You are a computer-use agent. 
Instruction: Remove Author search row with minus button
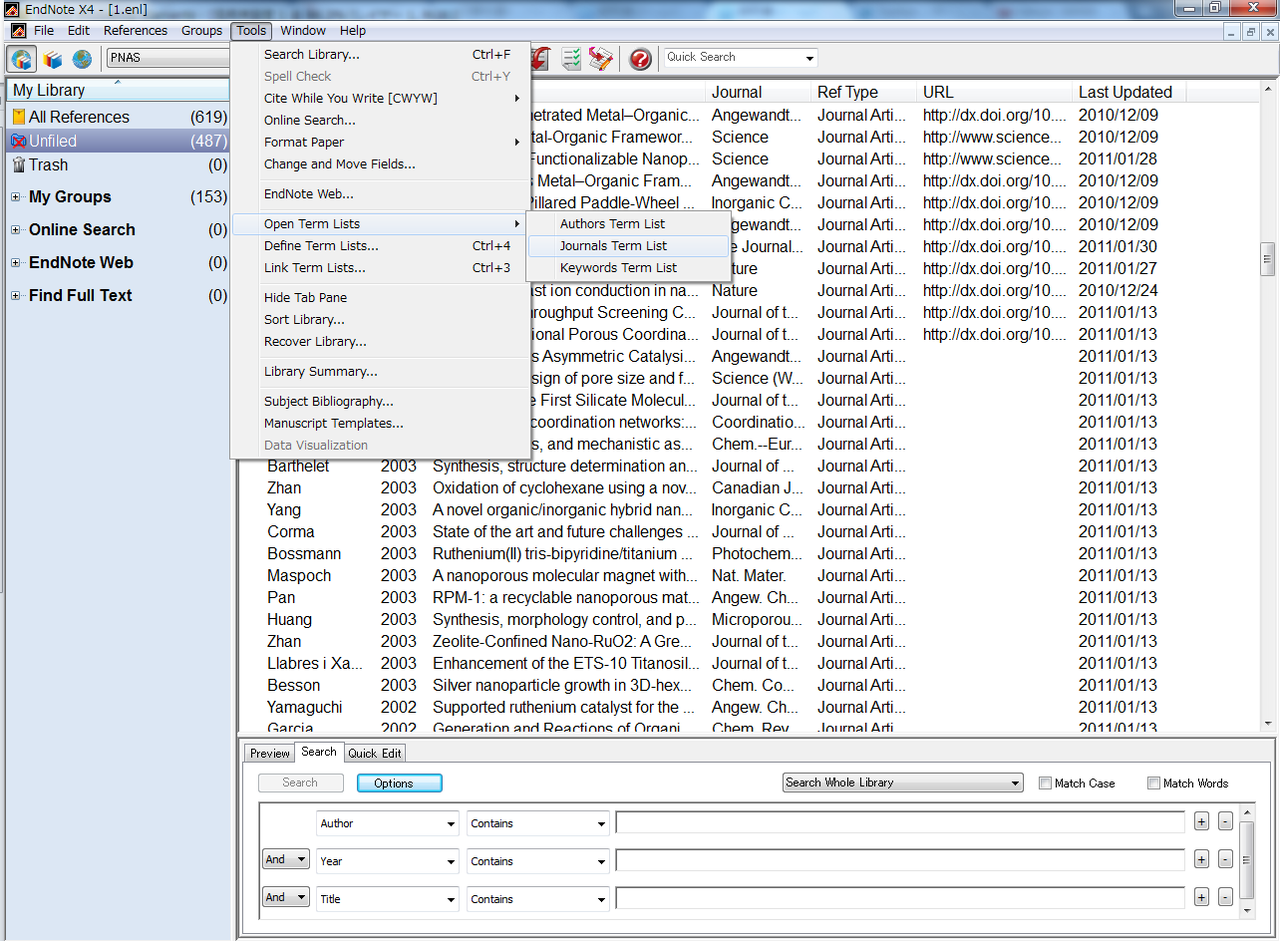1225,822
